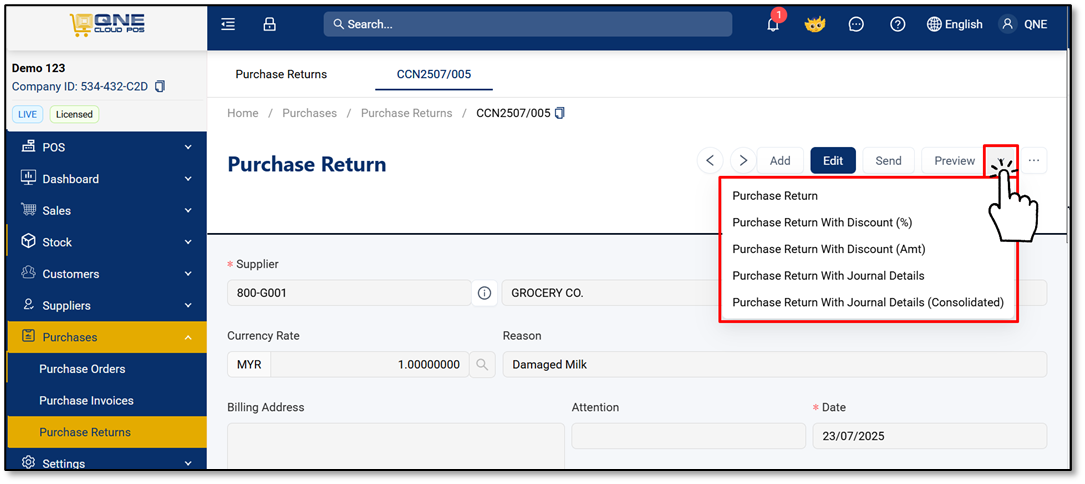Click the Search box
1085x484 pixels.
527,24
